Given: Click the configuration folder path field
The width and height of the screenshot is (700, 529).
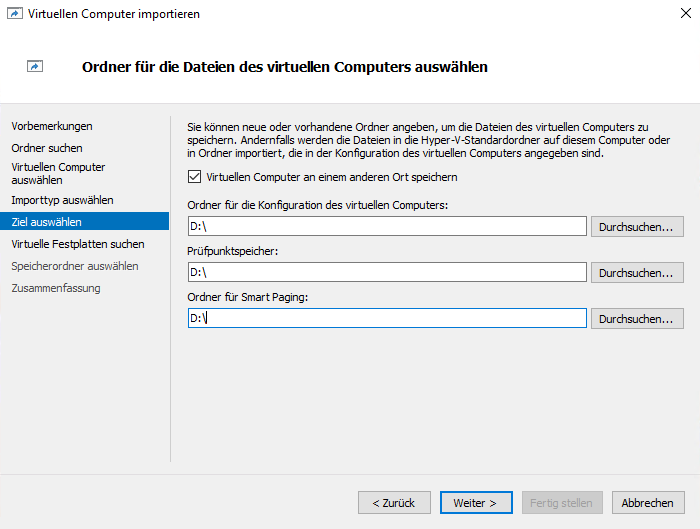Looking at the screenshot, I should click(x=386, y=227).
